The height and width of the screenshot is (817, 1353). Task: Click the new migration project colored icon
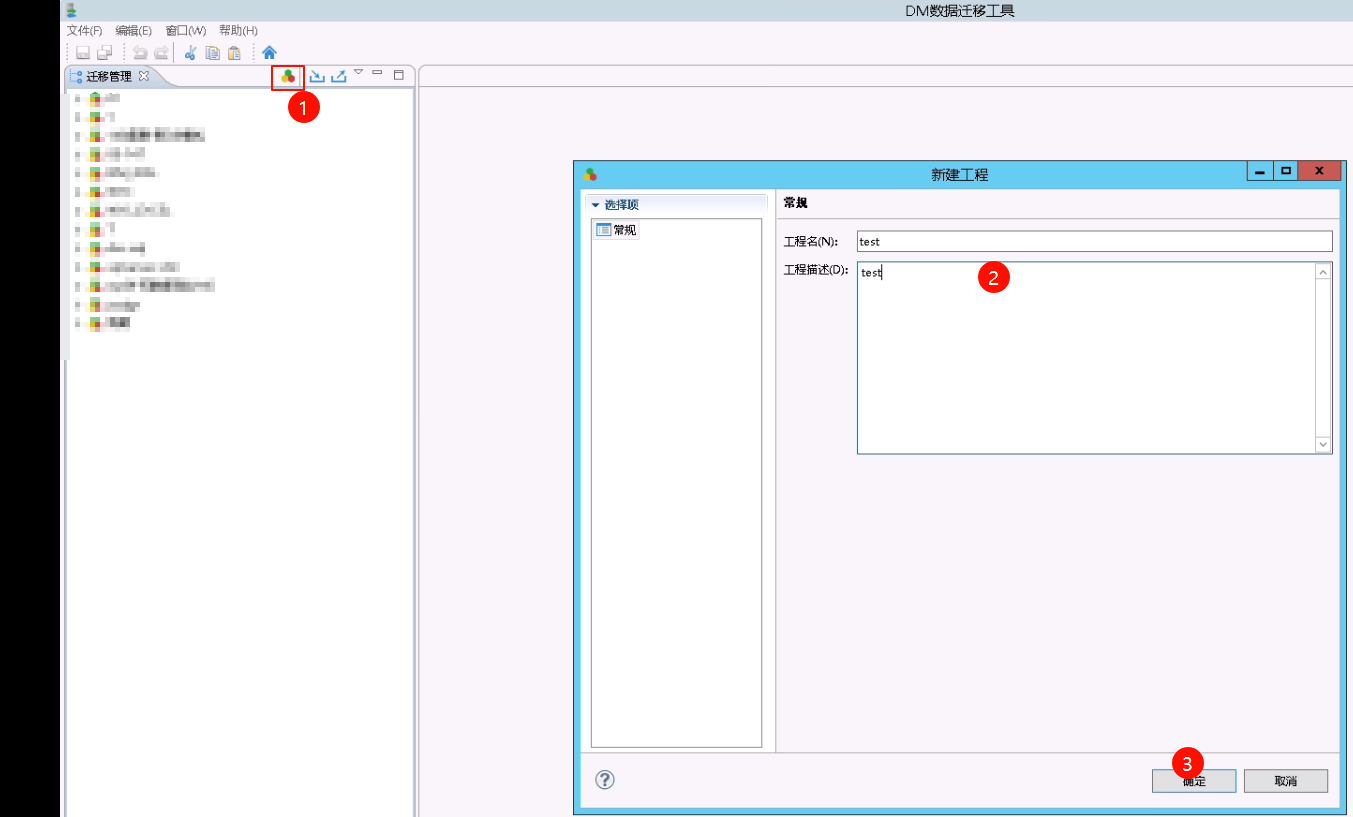(287, 75)
